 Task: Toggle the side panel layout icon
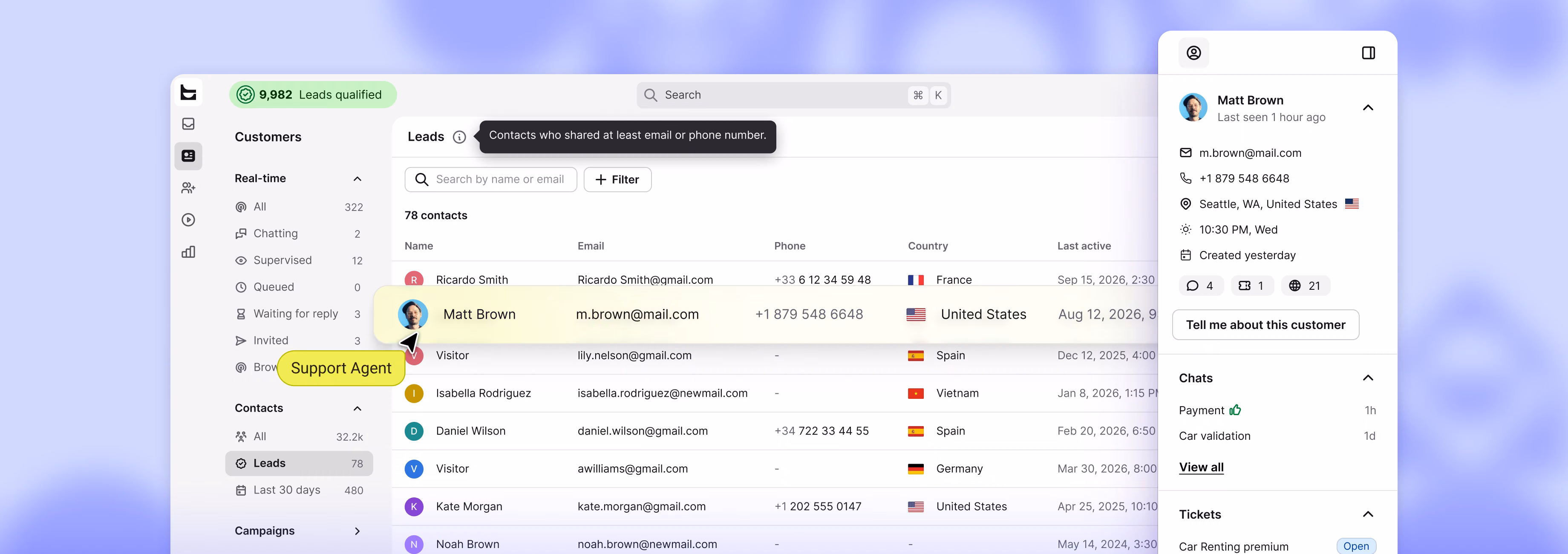tap(1368, 53)
